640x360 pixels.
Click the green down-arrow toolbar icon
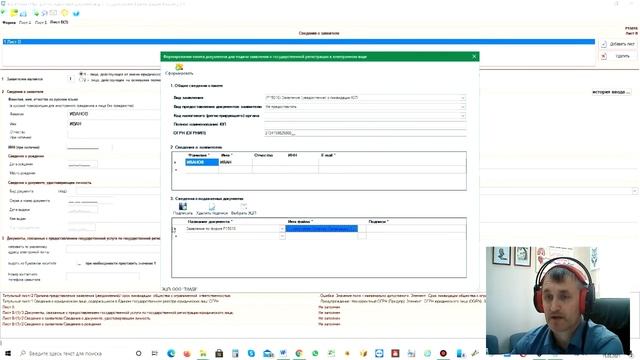pyautogui.click(x=36, y=13)
